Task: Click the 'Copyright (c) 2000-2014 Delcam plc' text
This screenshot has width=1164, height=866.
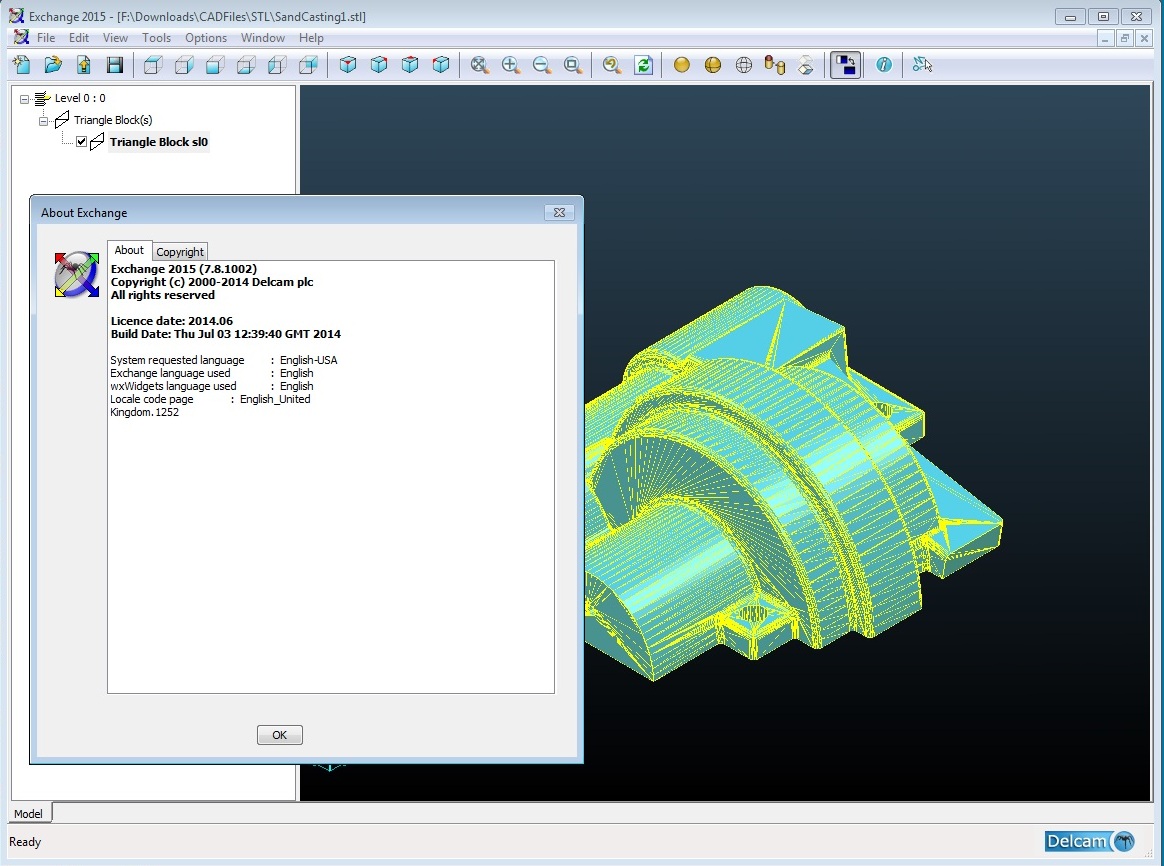Action: (212, 282)
